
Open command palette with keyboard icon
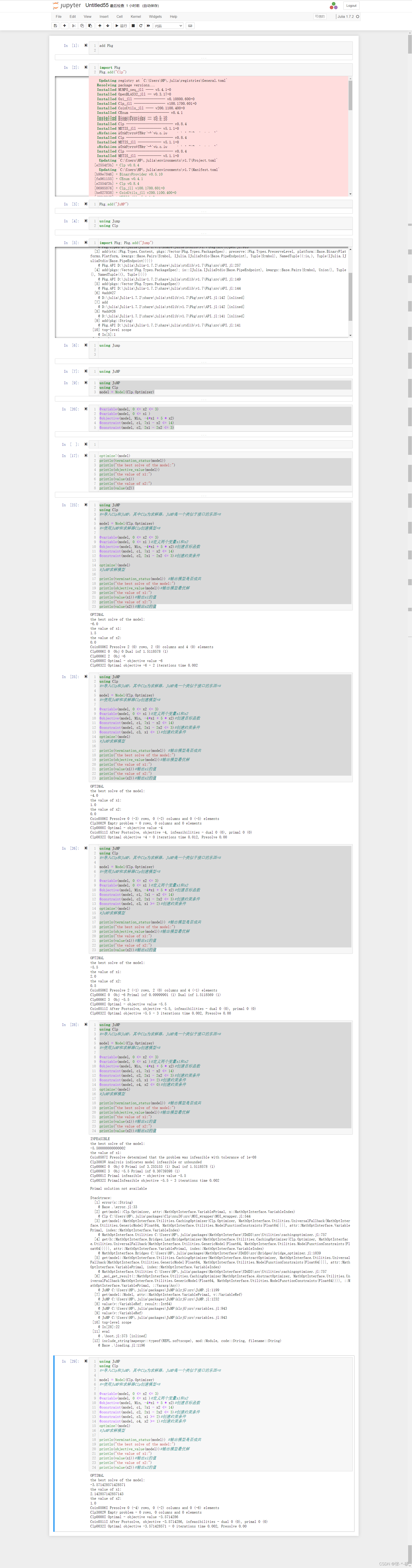pos(190,26)
